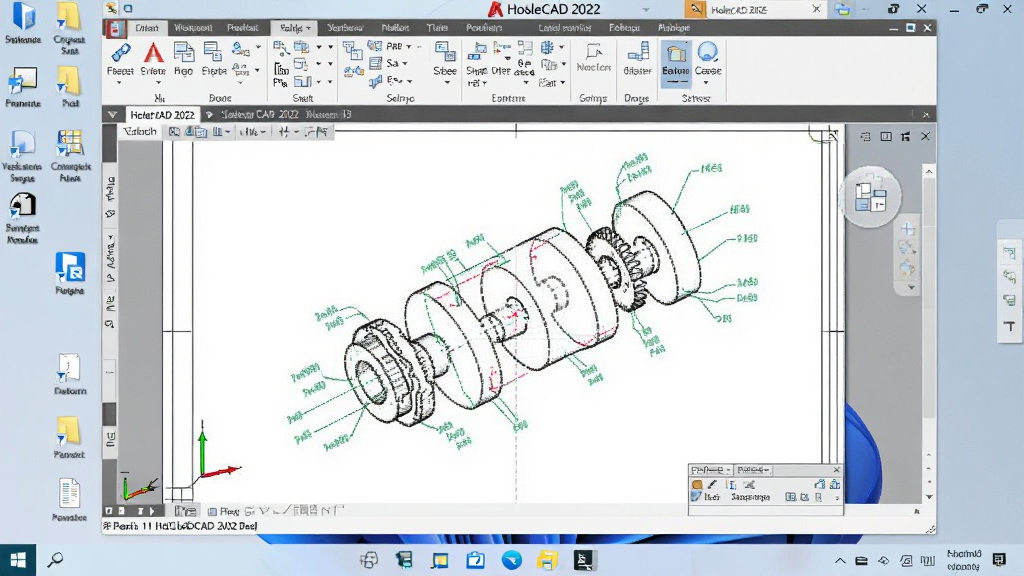Image resolution: width=1024 pixels, height=576 pixels.
Task: Click the pin icon in the right panel header
Action: click(905, 136)
